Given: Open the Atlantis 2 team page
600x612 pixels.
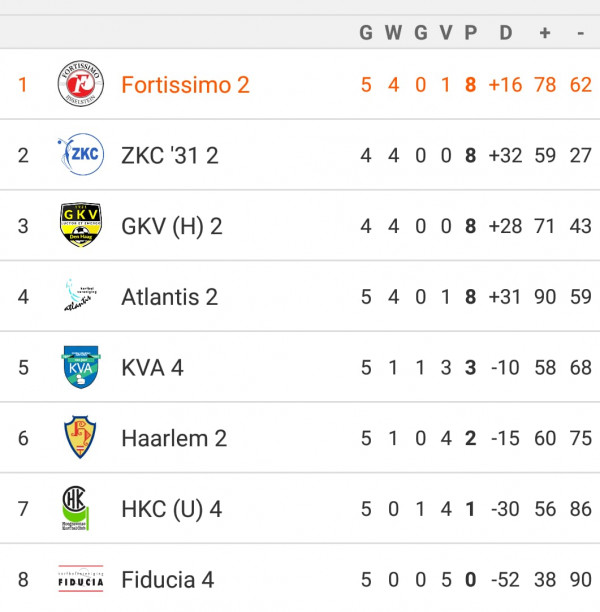Looking at the screenshot, I should 169,297.
